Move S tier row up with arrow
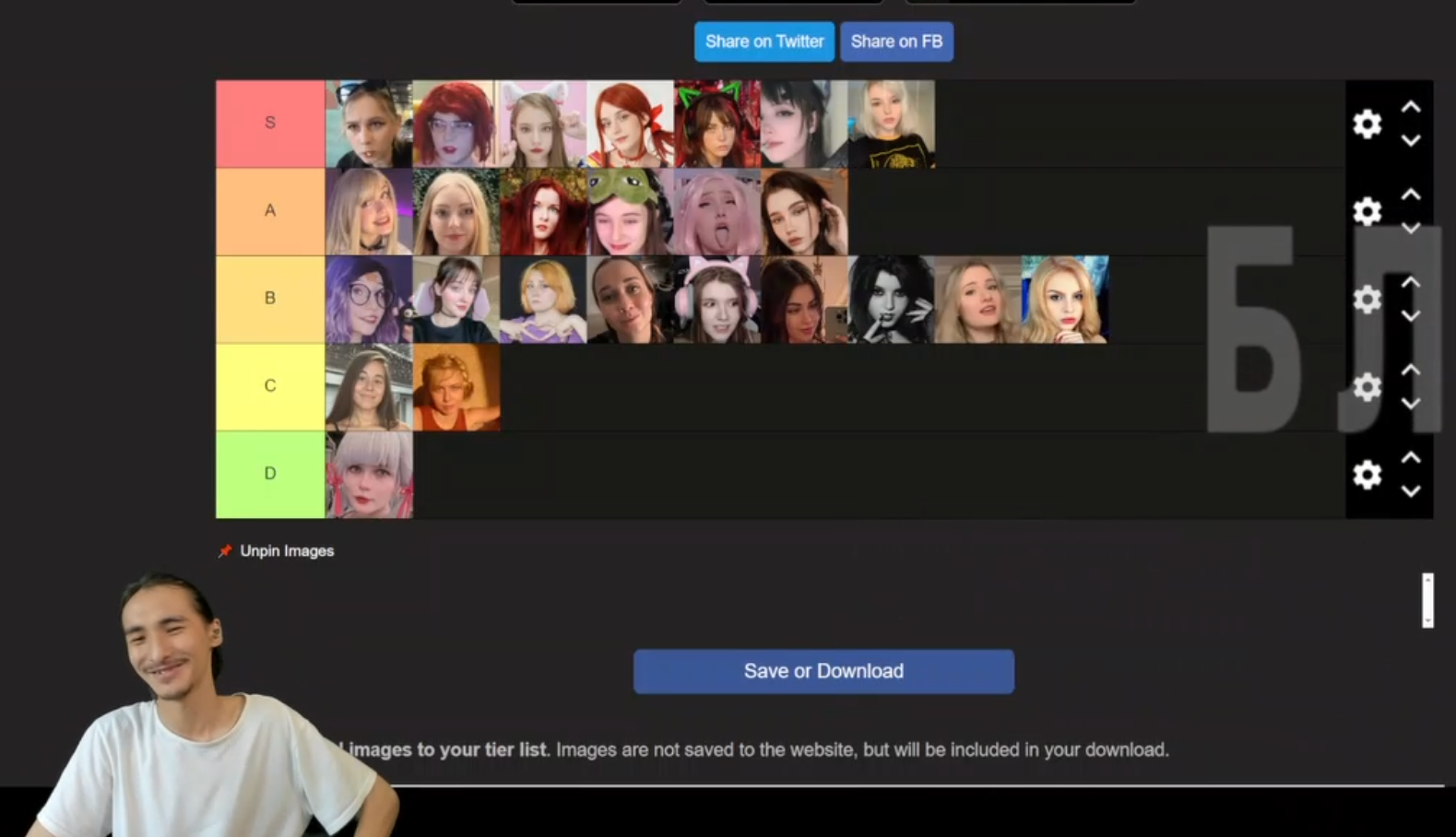1456x837 pixels. click(1411, 107)
